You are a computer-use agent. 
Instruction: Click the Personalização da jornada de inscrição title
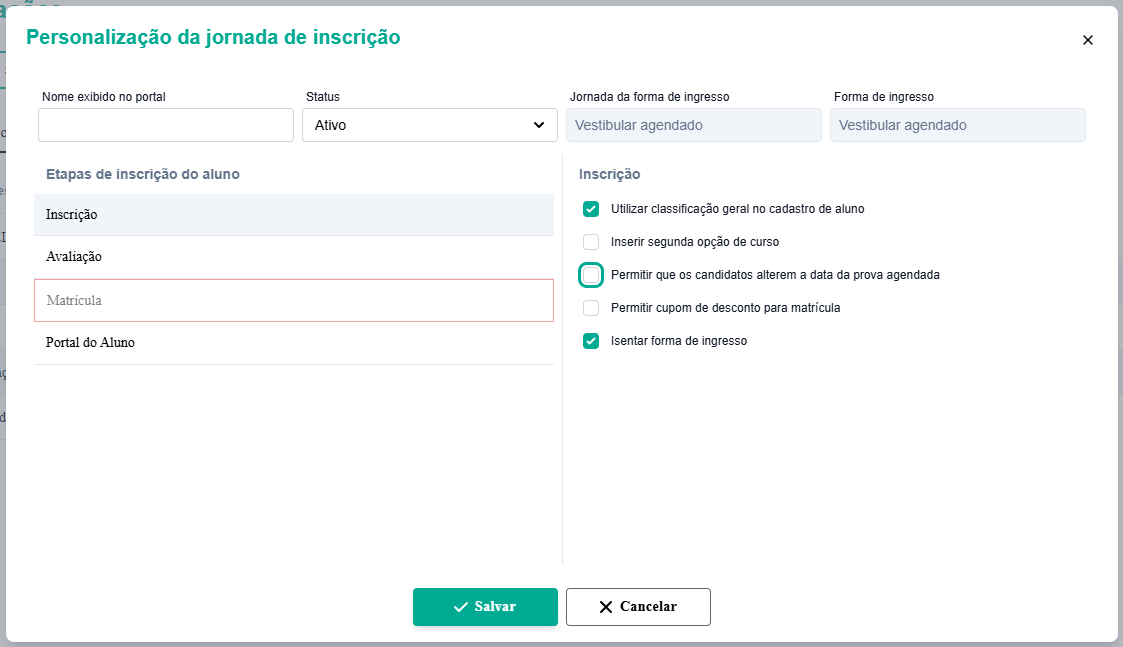[213, 37]
